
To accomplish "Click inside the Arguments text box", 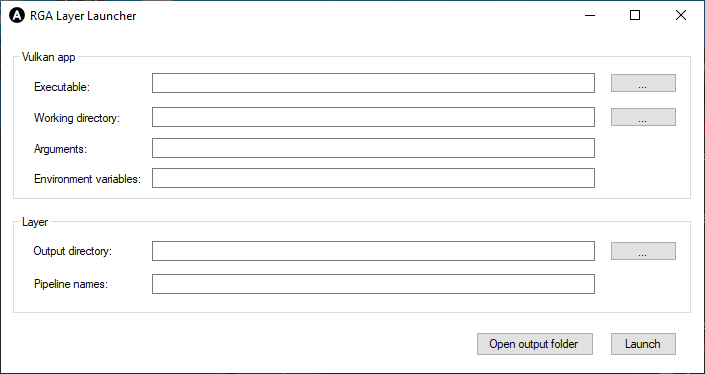I will [373, 148].
